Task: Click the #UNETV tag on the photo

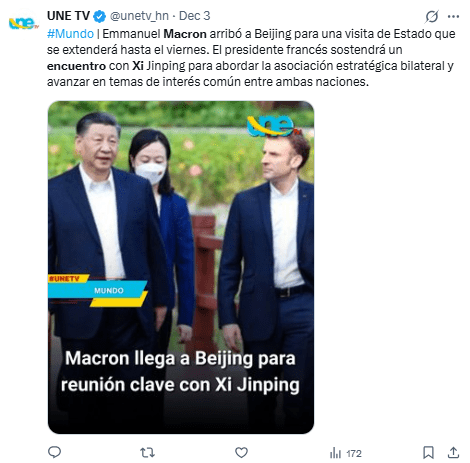Action: coord(64,278)
